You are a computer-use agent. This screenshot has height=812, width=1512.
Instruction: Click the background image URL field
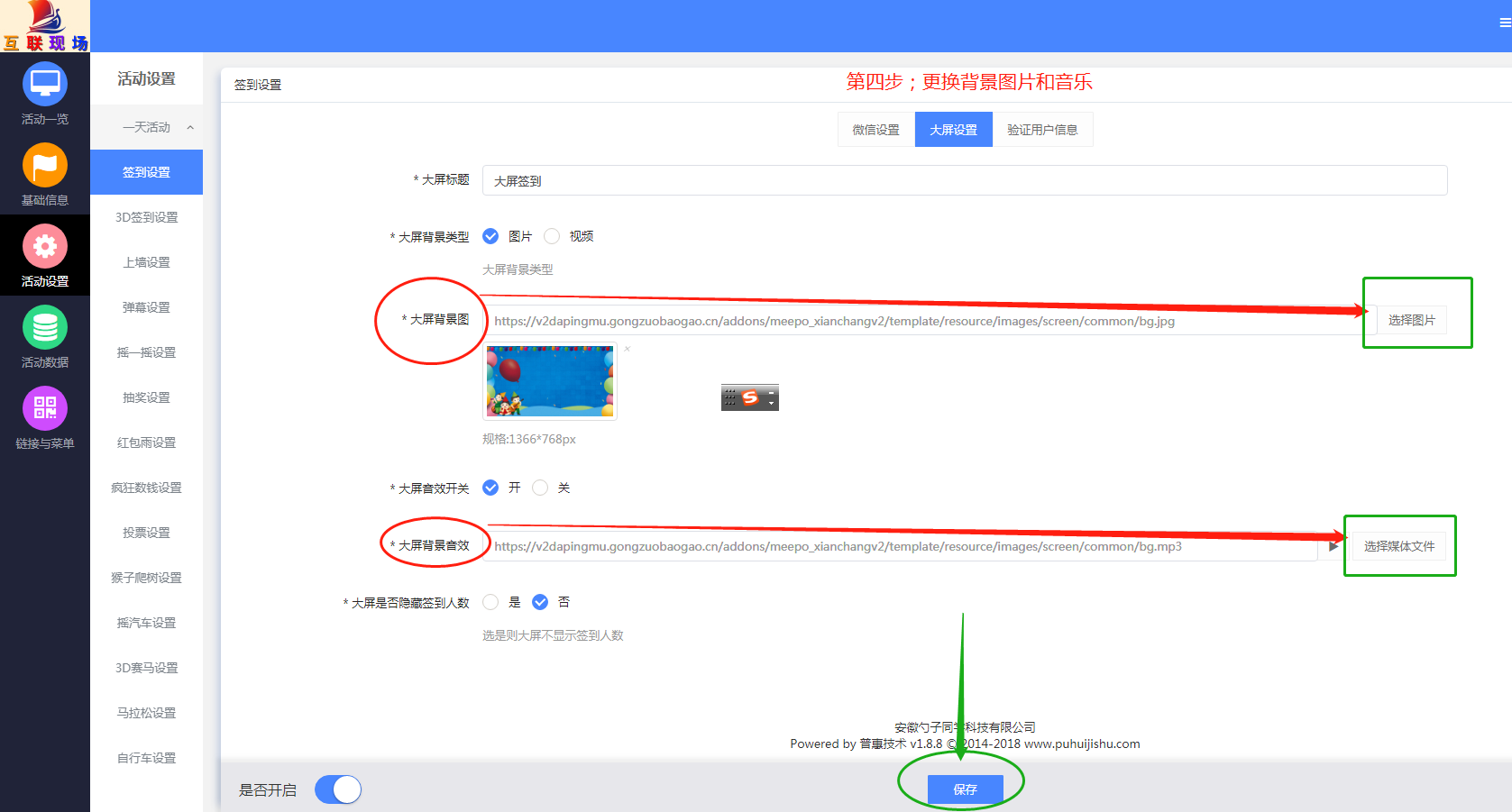click(930, 320)
